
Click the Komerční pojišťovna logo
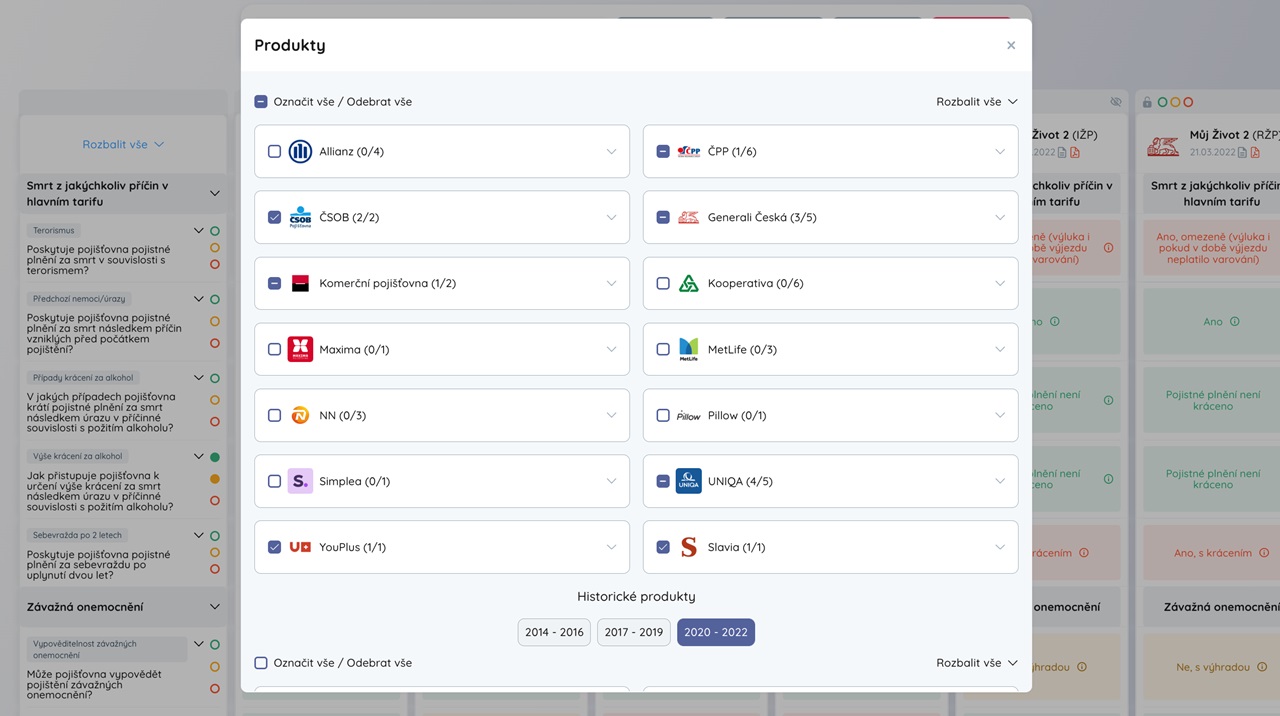click(x=300, y=283)
